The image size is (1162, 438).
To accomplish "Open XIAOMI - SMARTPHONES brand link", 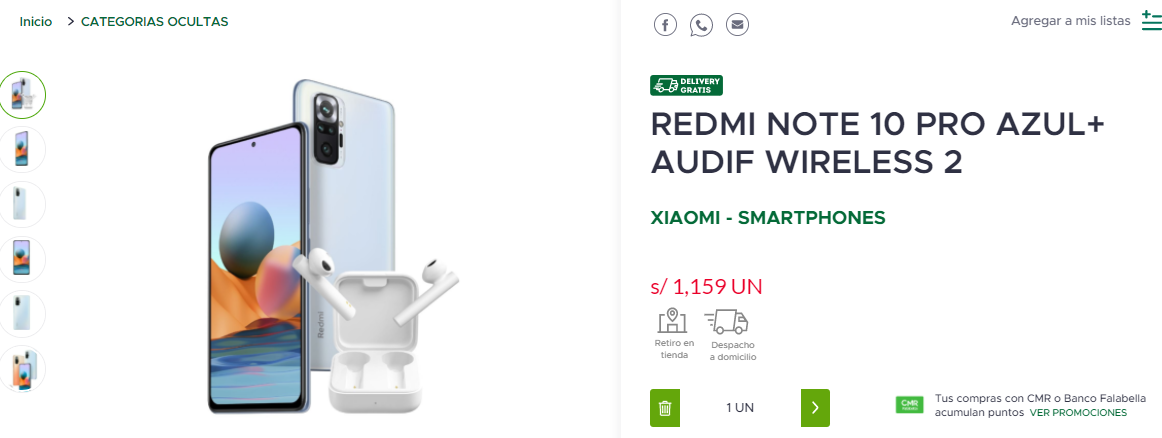I will pyautogui.click(x=768, y=218).
